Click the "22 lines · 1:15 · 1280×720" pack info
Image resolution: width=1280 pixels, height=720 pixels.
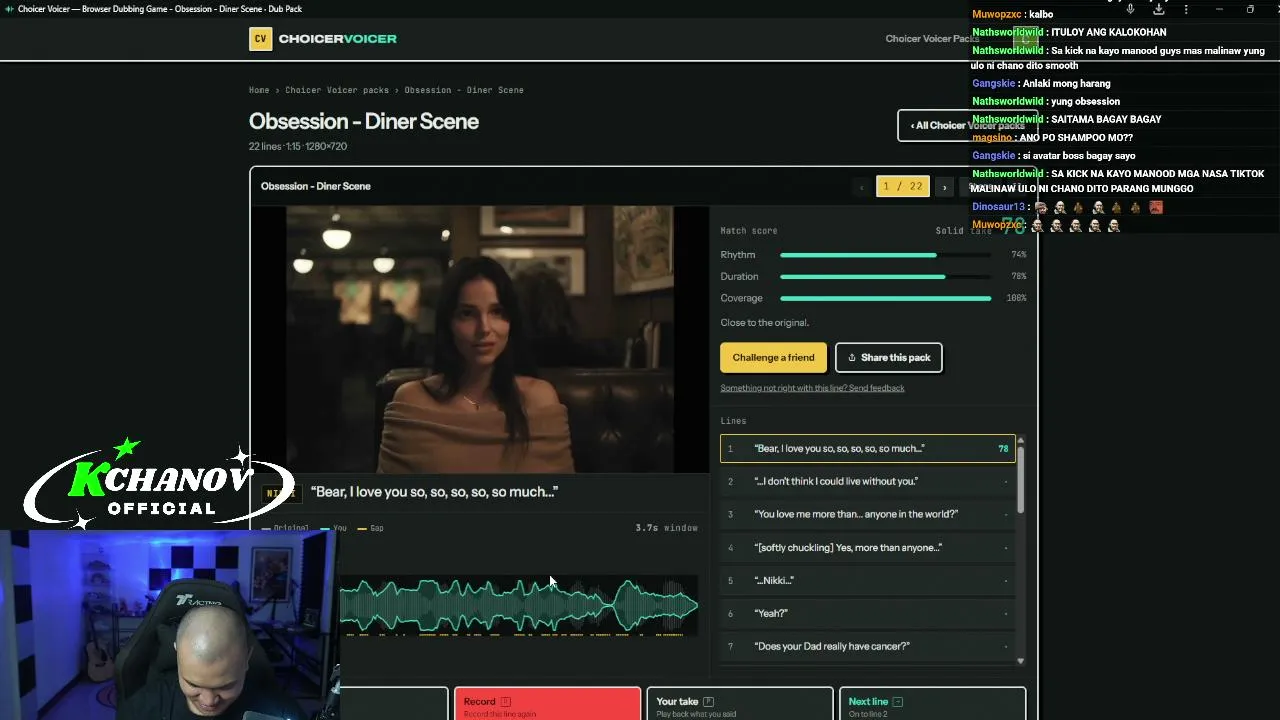click(298, 147)
